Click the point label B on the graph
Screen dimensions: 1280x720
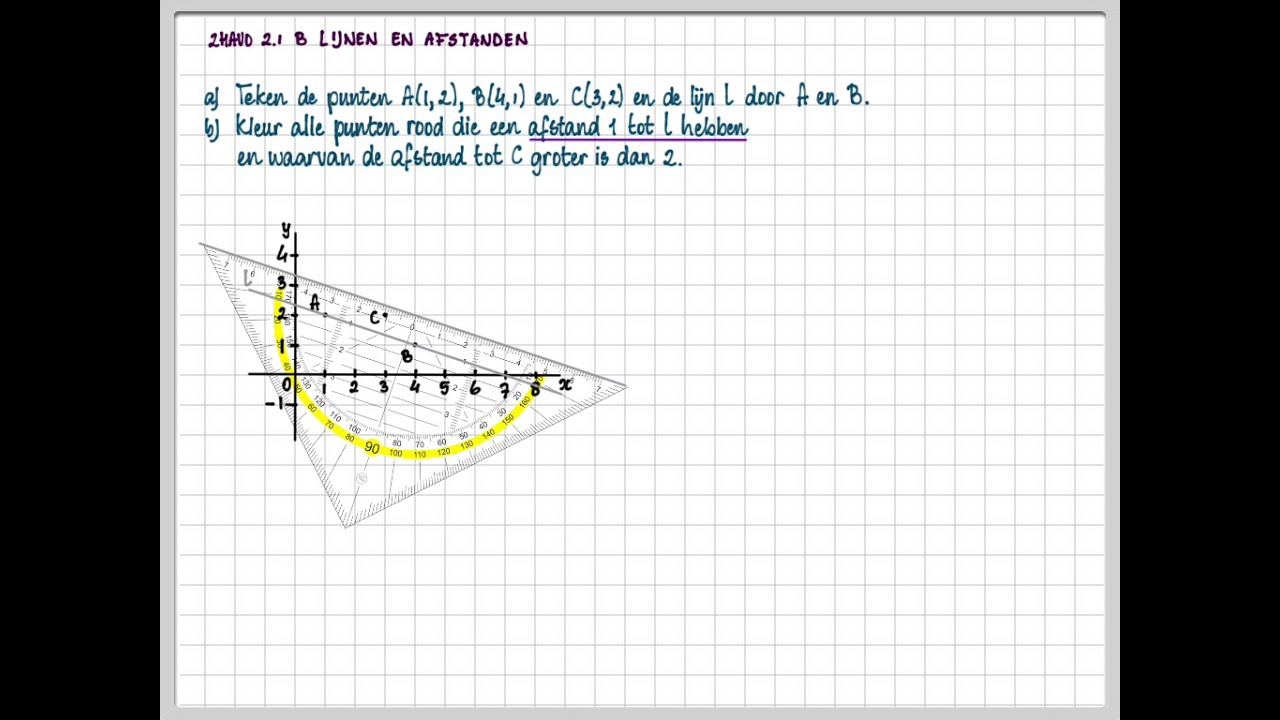click(x=406, y=356)
